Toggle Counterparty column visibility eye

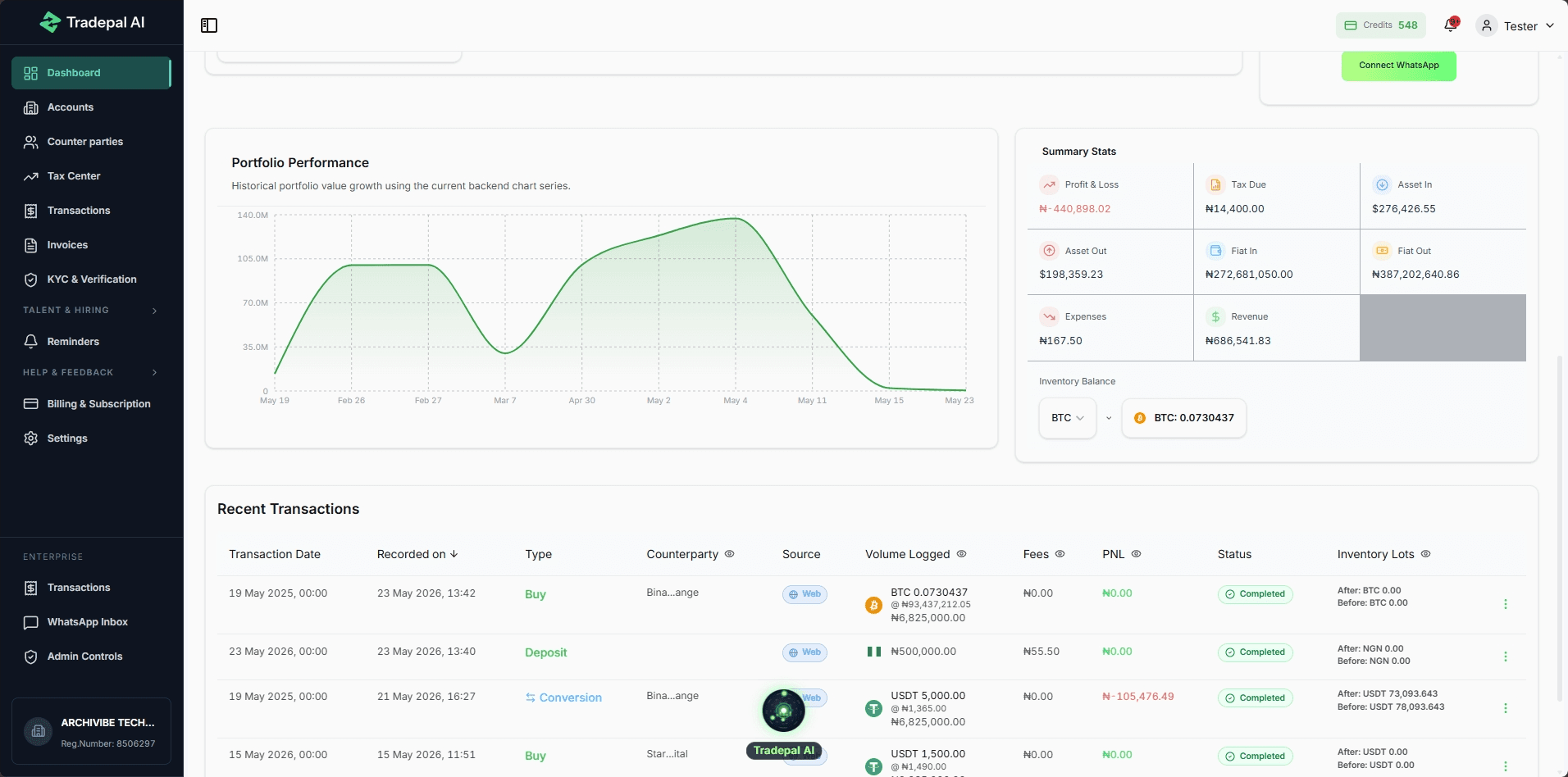[729, 554]
